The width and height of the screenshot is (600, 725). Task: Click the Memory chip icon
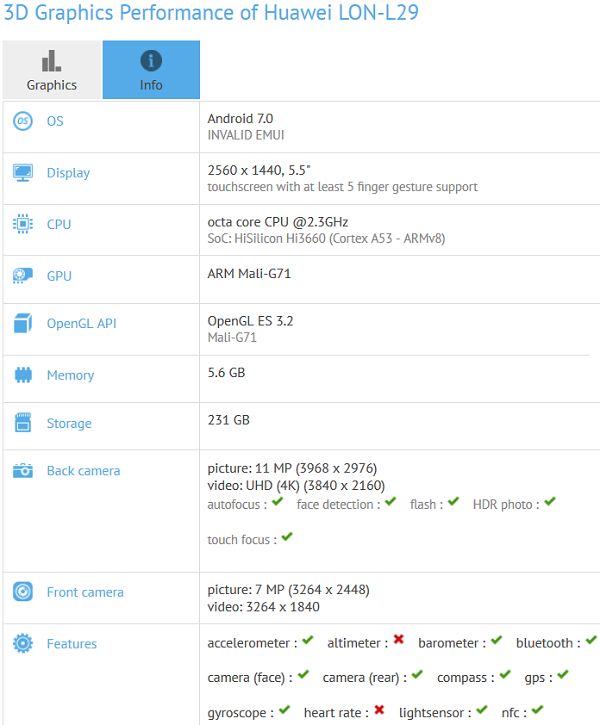[x=23, y=375]
